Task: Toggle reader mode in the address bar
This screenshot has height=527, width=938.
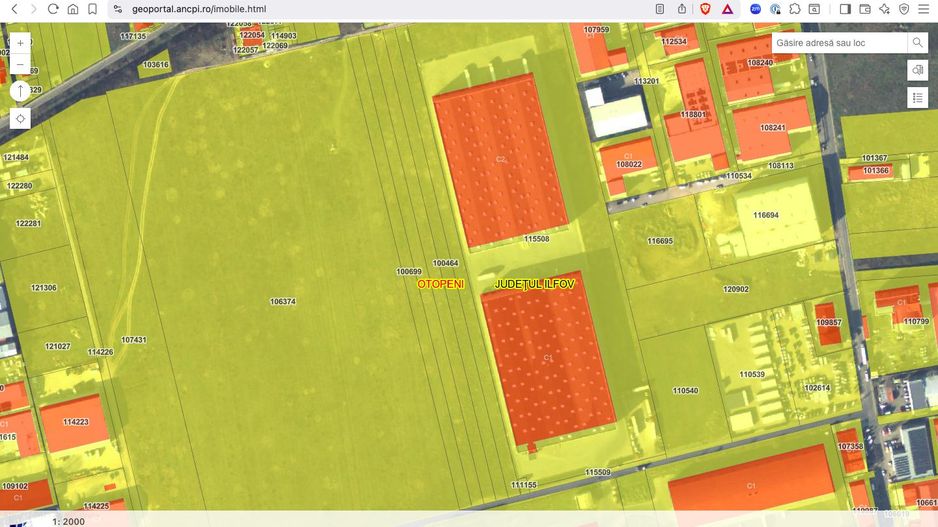Action: tap(660, 9)
